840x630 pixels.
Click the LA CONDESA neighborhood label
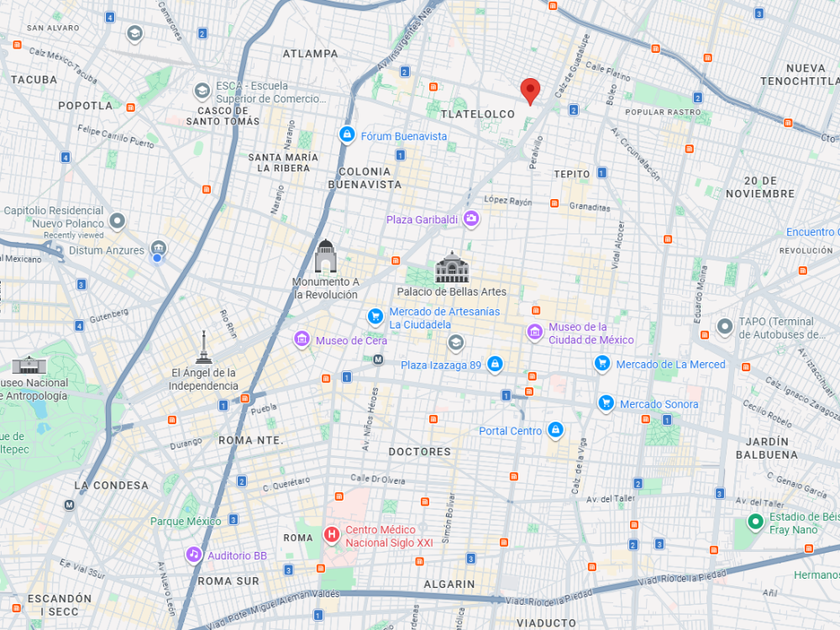tap(111, 485)
